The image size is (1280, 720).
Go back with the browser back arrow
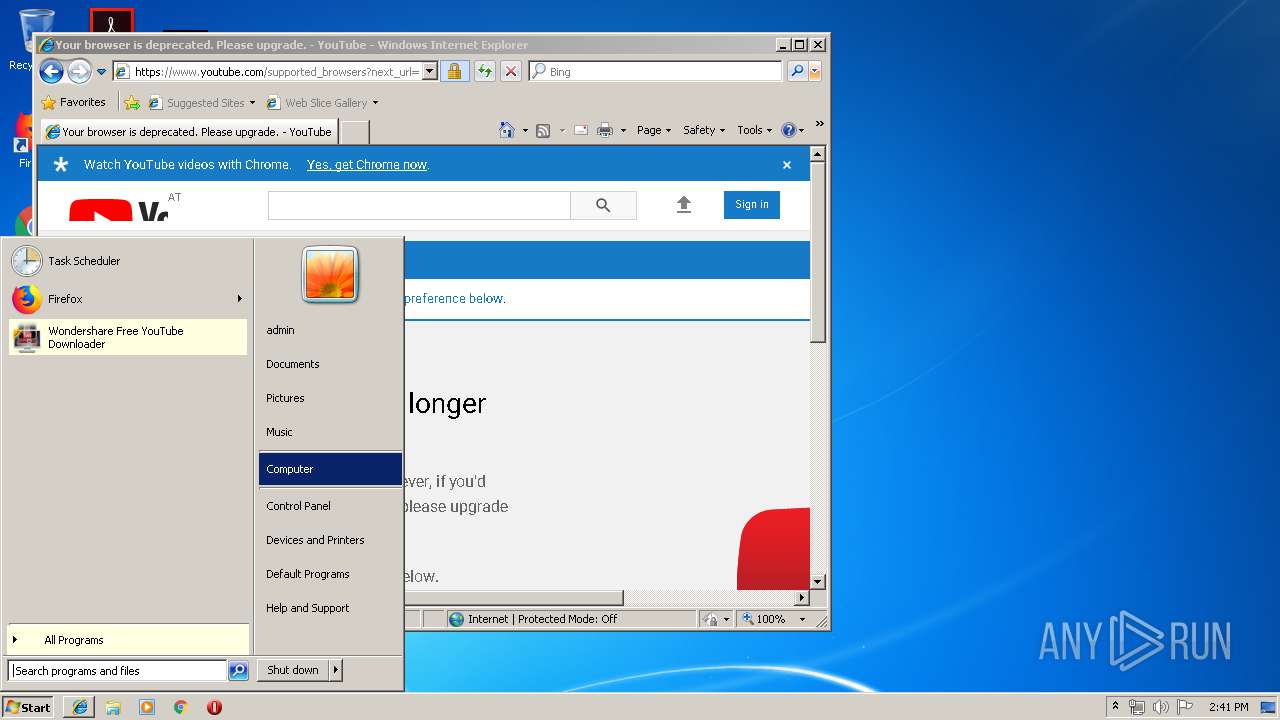coord(51,71)
